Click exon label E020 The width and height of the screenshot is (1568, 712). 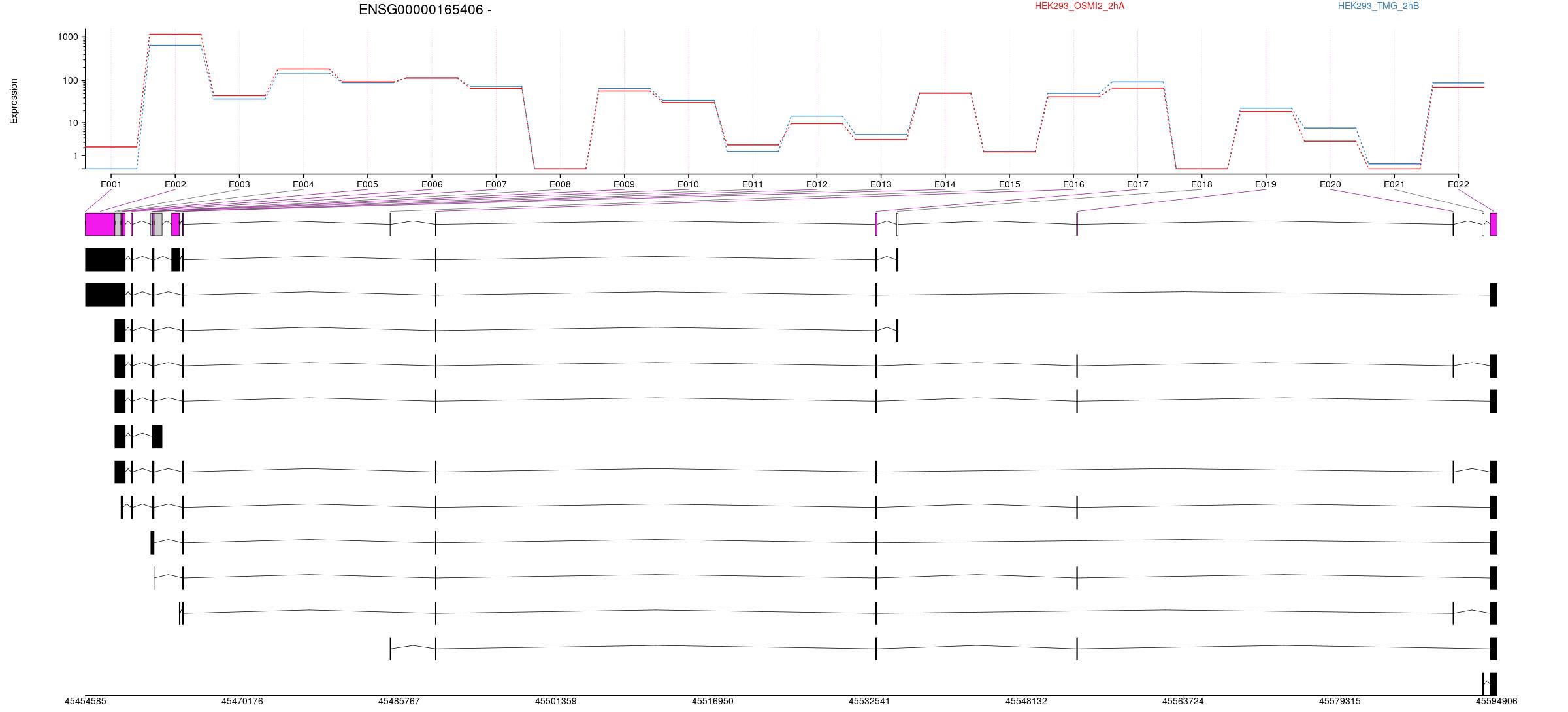point(1330,185)
